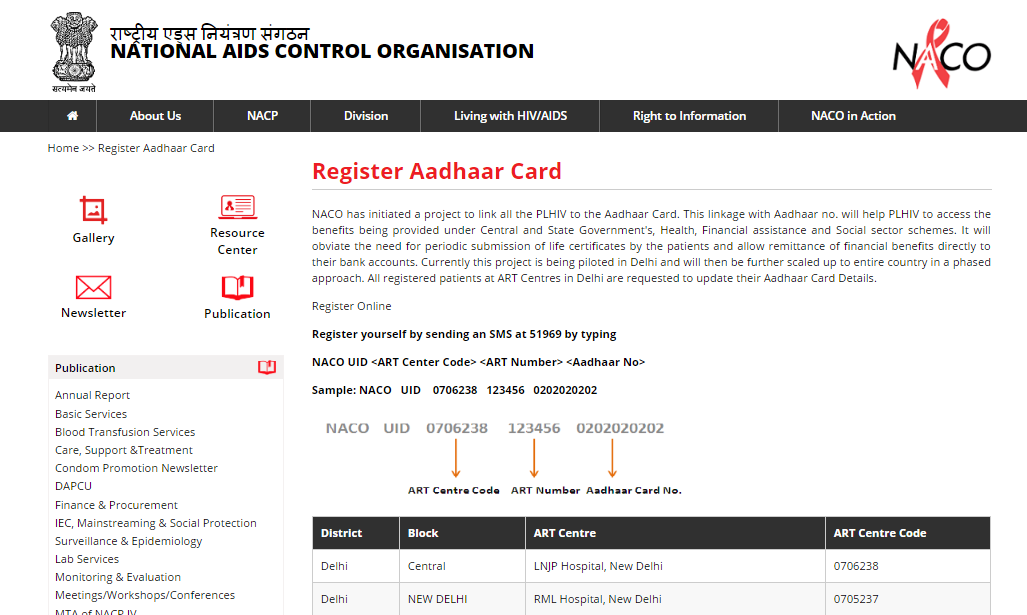Open Condom Promotion Newsletter link
1027x615 pixels.
point(136,468)
